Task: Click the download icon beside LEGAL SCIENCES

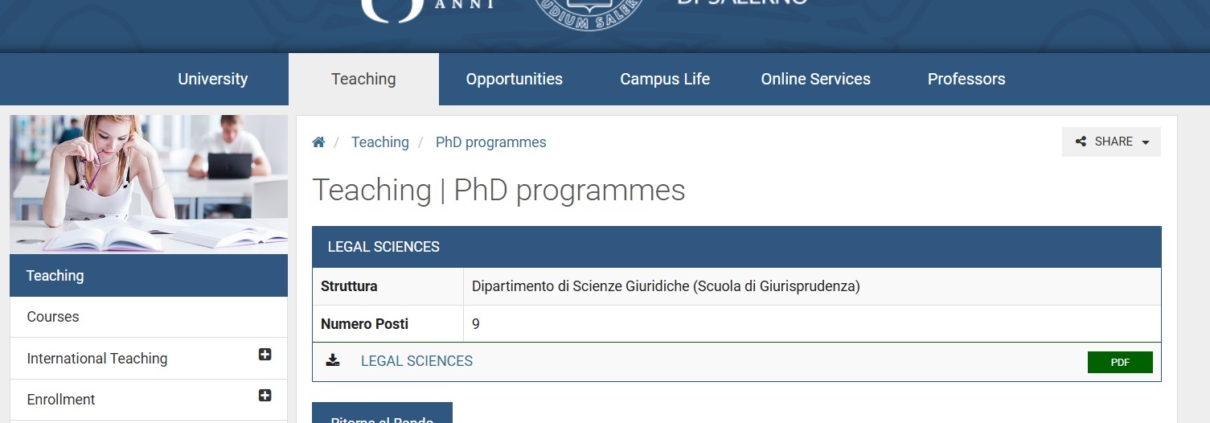Action: click(333, 361)
